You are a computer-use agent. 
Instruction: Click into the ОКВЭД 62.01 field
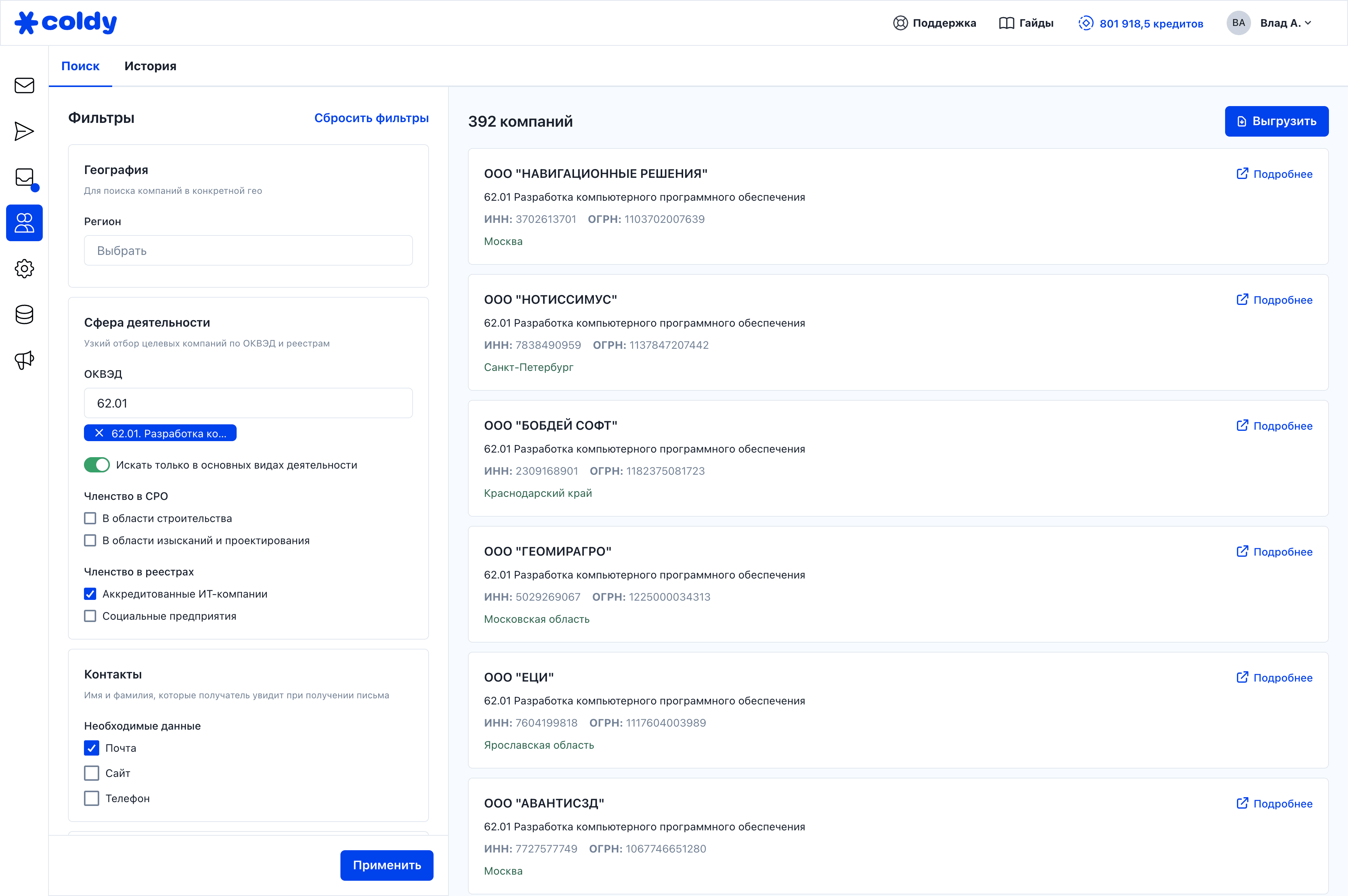248,403
